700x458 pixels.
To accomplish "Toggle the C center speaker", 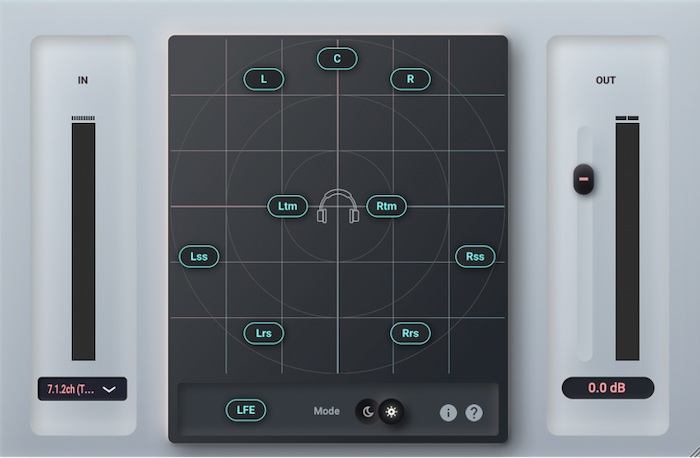I will point(337,59).
